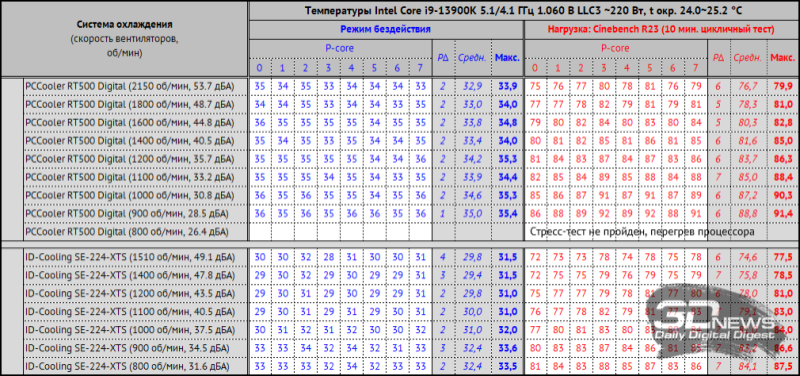Click the 79,9 max load value

[783, 86]
